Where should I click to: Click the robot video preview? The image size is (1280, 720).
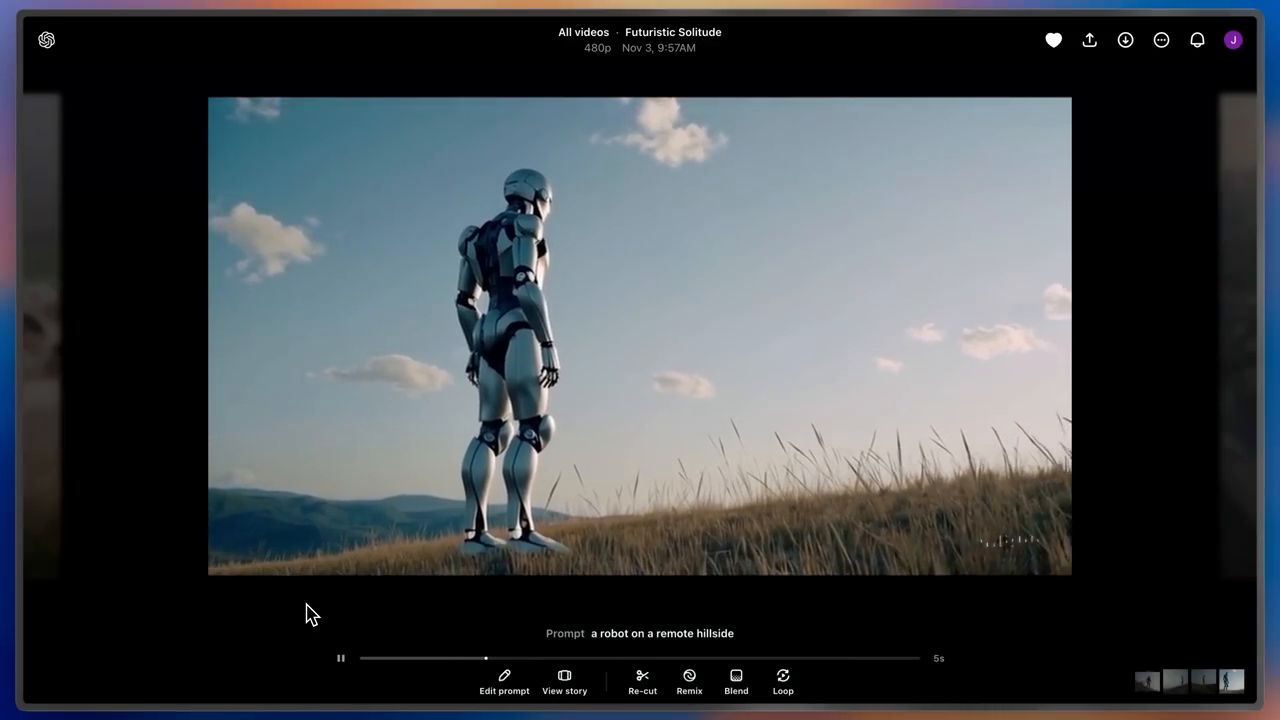click(640, 336)
